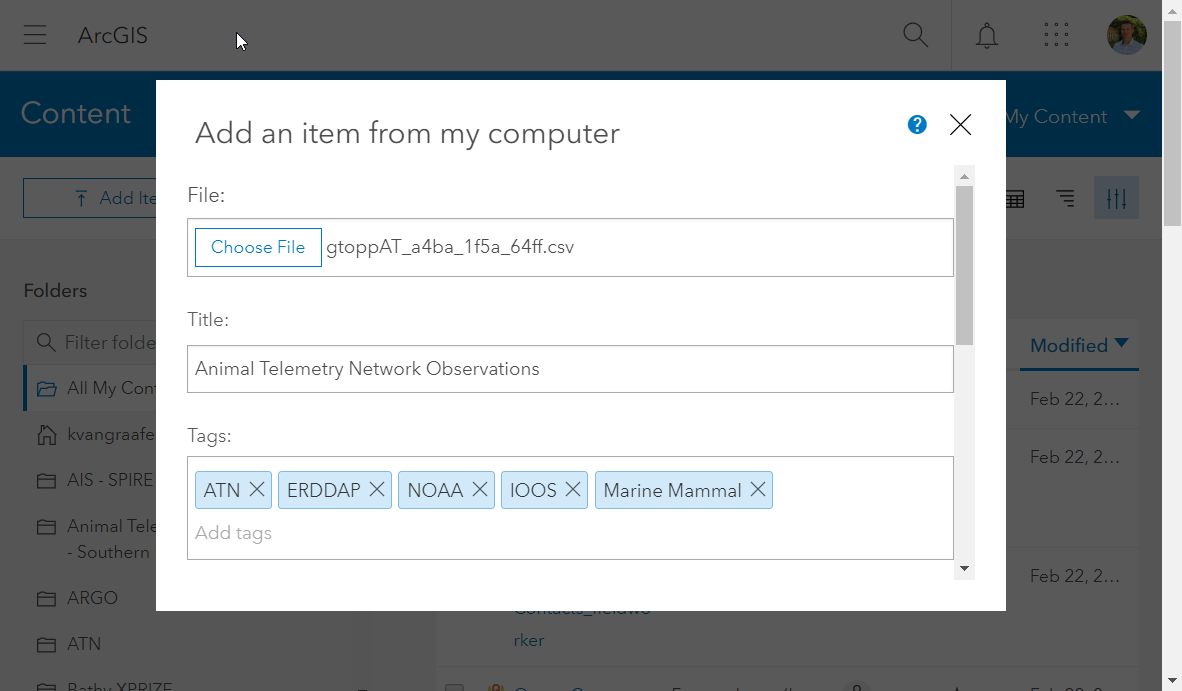Toggle the filters panel icon
This screenshot has width=1182, height=691.
tap(1116, 199)
